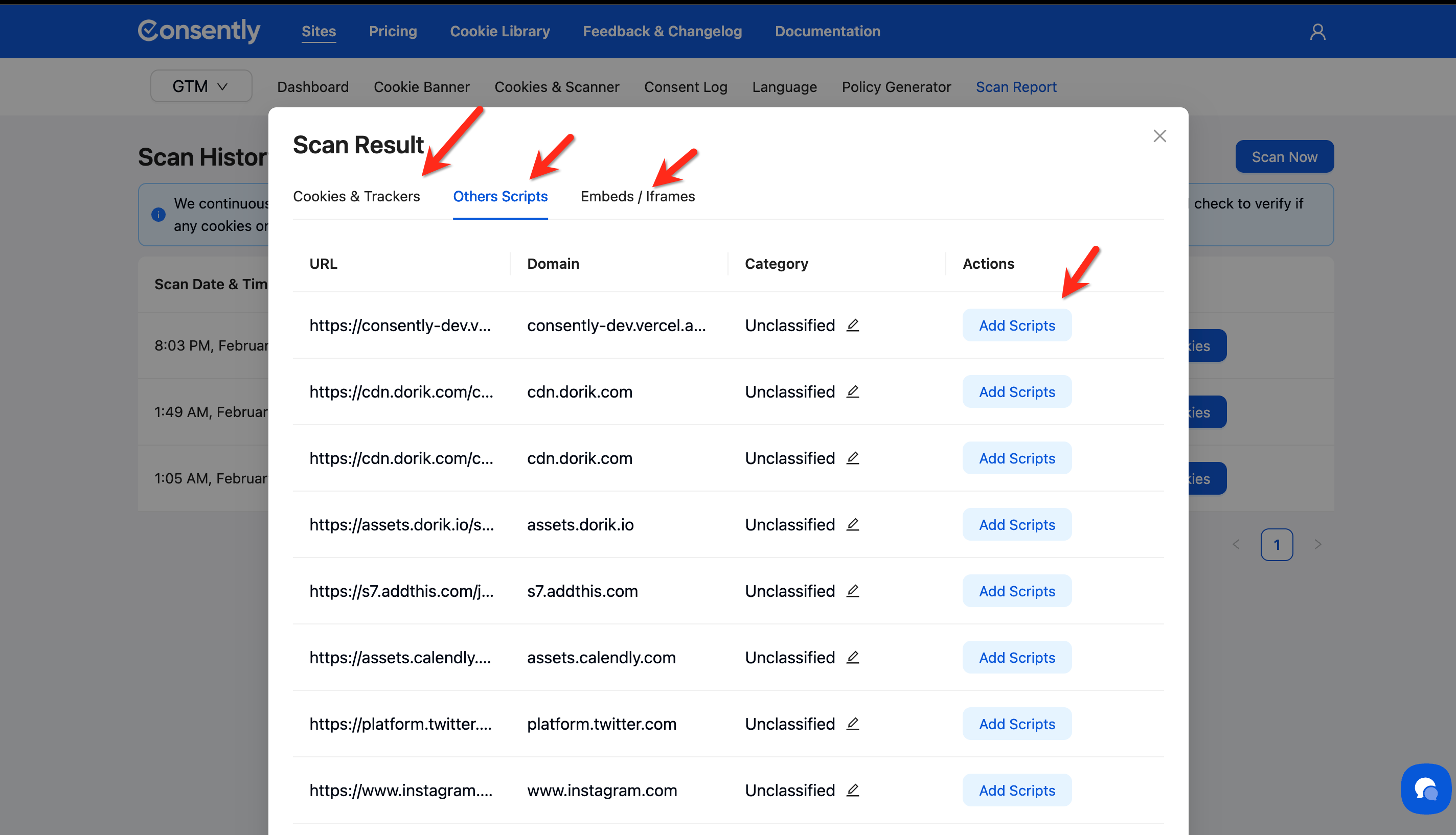Image resolution: width=1456 pixels, height=835 pixels.
Task: Click edit pencil for www.instagram.com row
Action: tap(853, 790)
